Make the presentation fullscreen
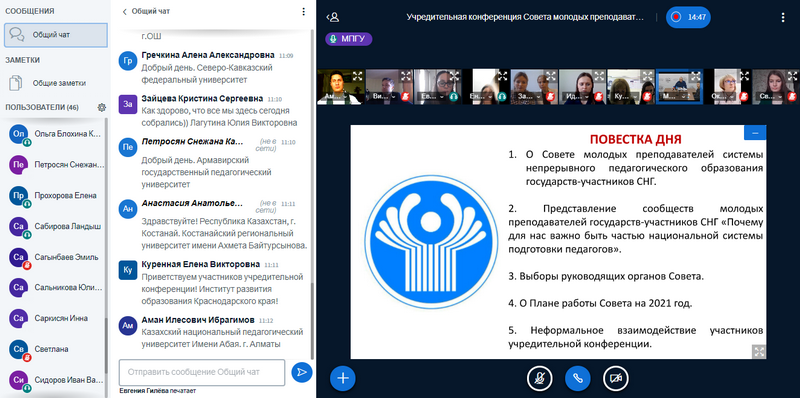Screen dimensions: 800x398 [759, 351]
